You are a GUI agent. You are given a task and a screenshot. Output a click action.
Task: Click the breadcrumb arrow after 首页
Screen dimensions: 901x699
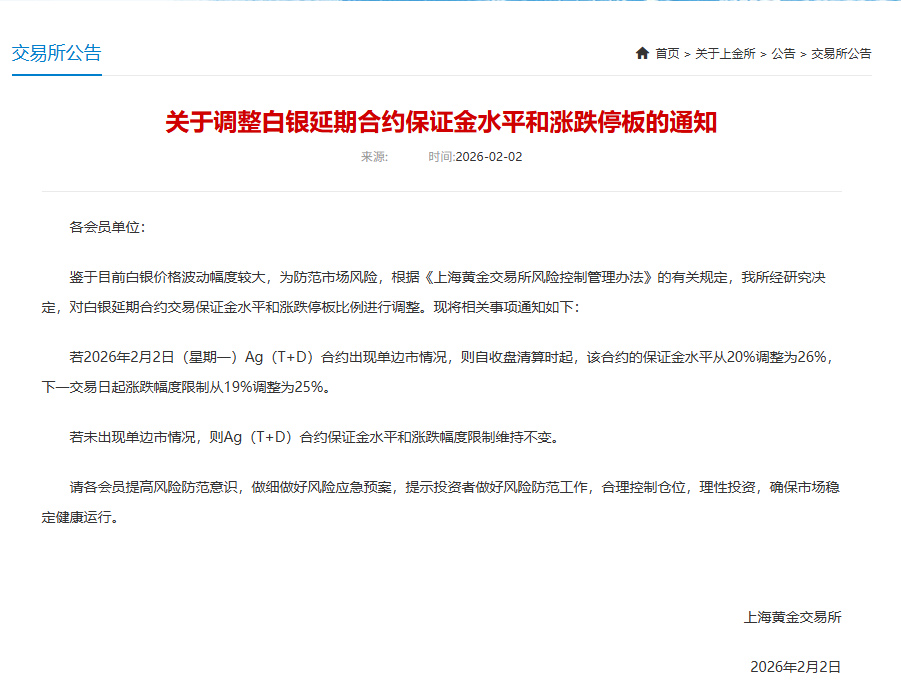pyautogui.click(x=687, y=54)
